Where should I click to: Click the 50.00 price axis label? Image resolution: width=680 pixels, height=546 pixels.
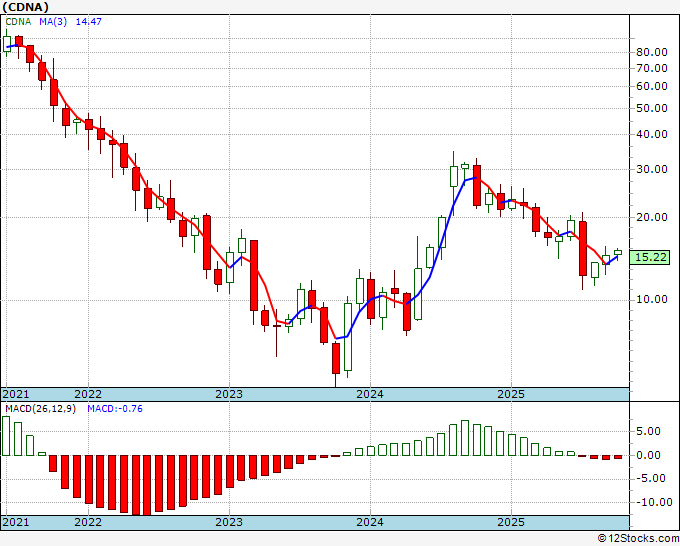tap(652, 108)
